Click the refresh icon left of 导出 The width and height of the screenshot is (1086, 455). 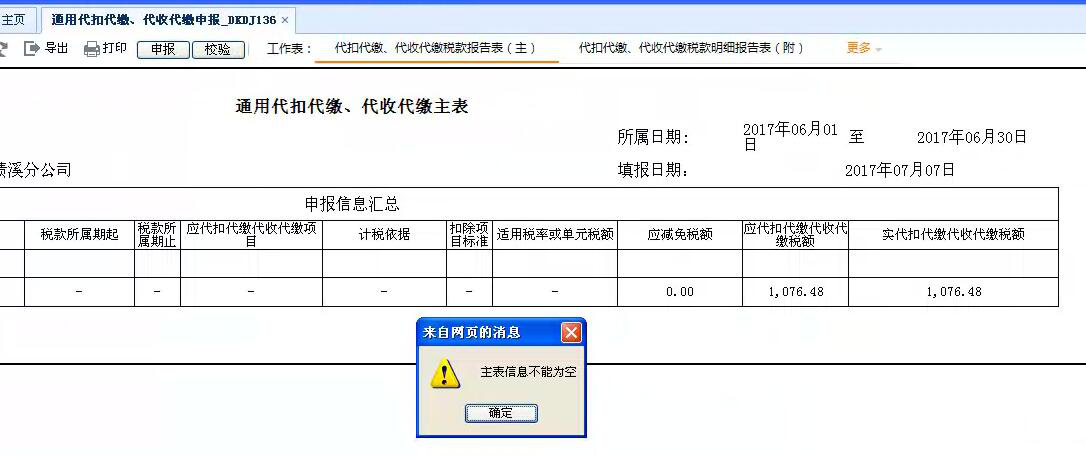3,48
